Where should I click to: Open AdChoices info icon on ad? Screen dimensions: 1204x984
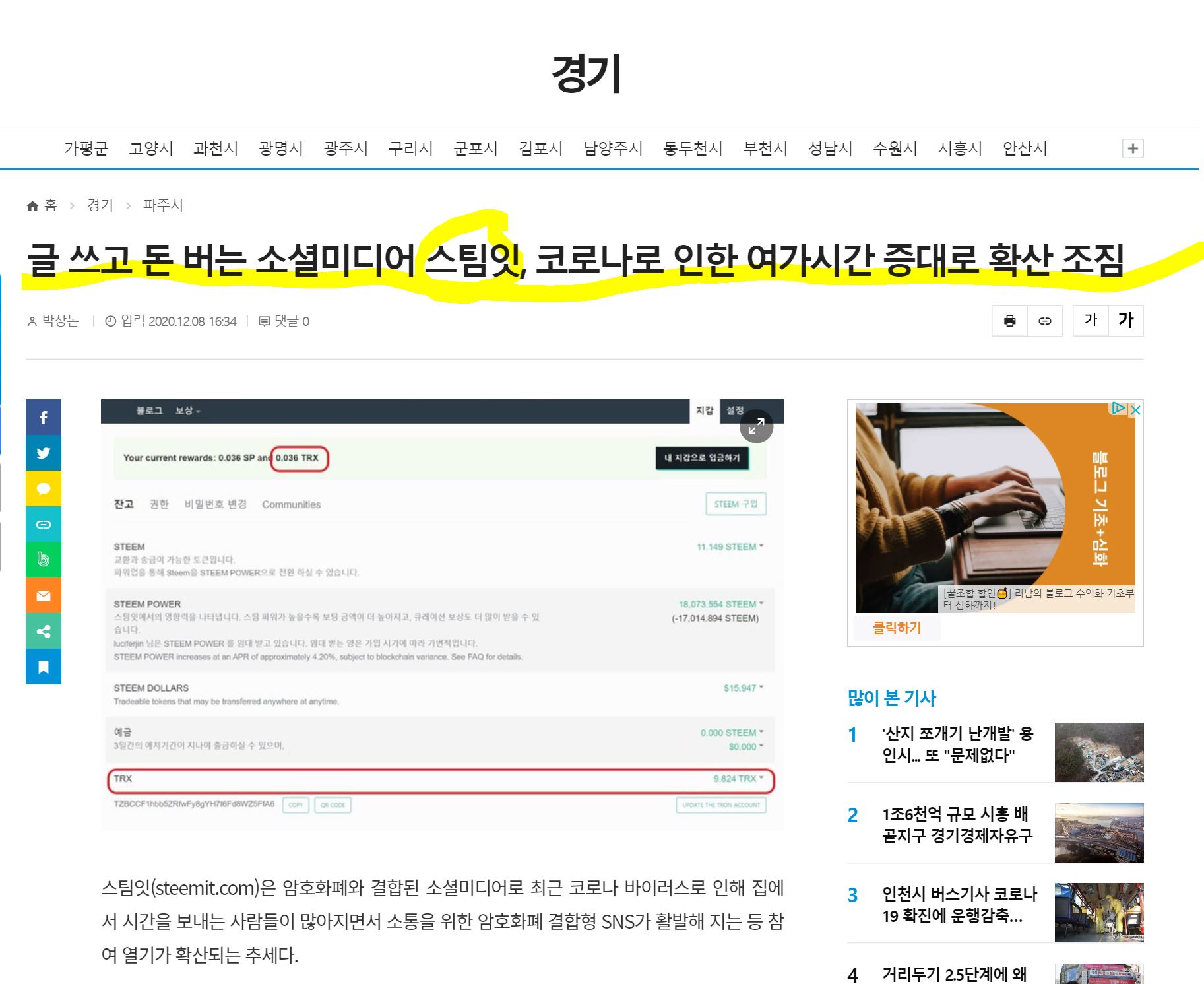[x=1118, y=409]
